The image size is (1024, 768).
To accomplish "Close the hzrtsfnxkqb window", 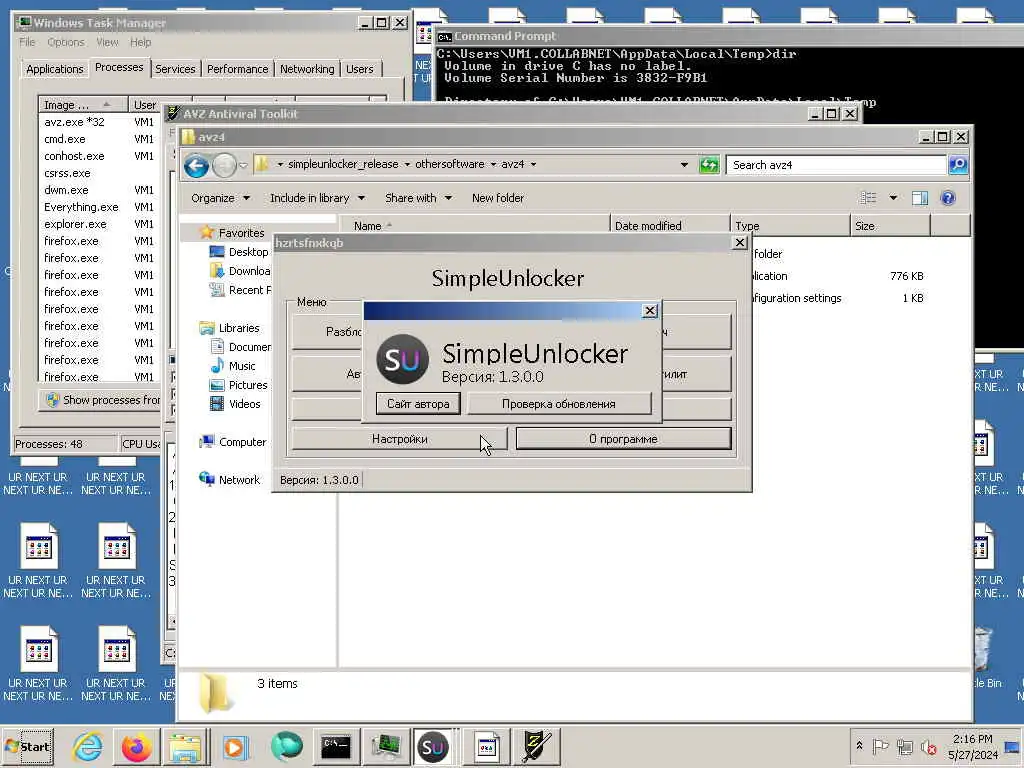I will pyautogui.click(x=739, y=243).
